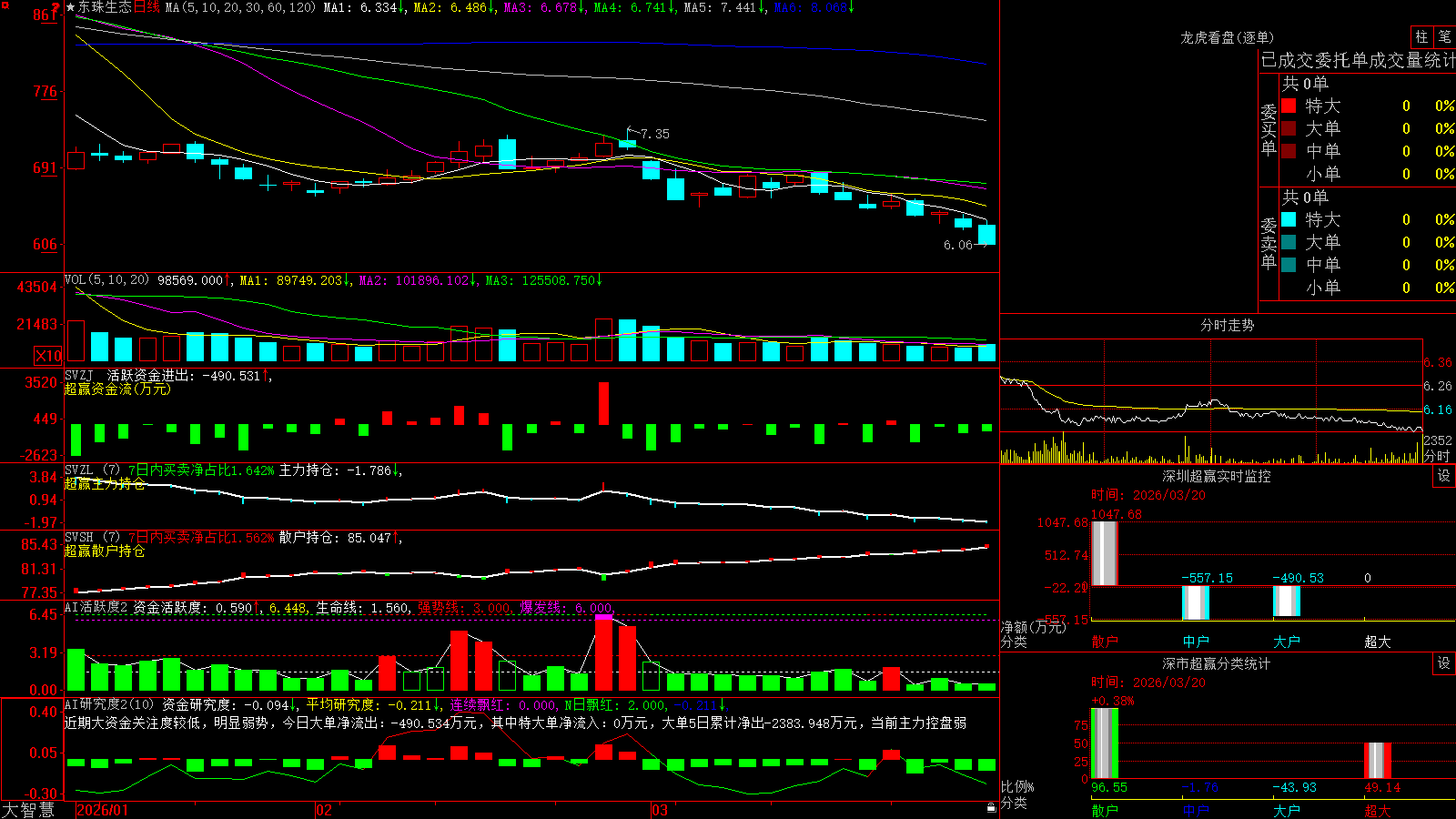Click the SVZL (7) indicator label

pyautogui.click(x=93, y=470)
